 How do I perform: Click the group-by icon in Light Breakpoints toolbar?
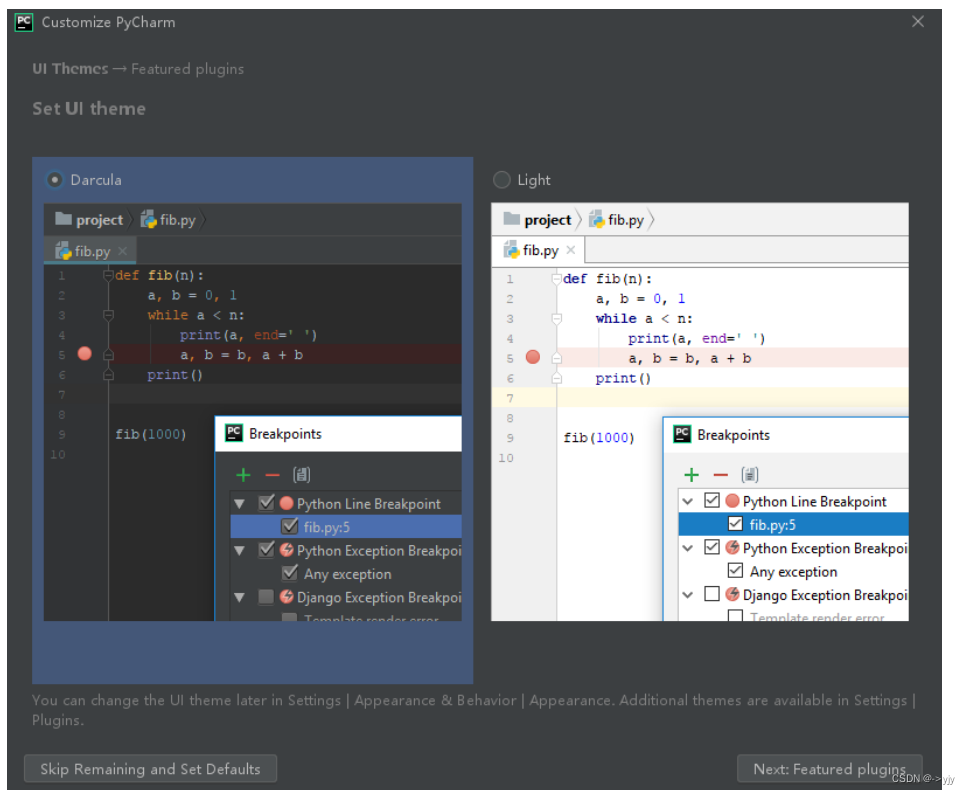[750, 475]
